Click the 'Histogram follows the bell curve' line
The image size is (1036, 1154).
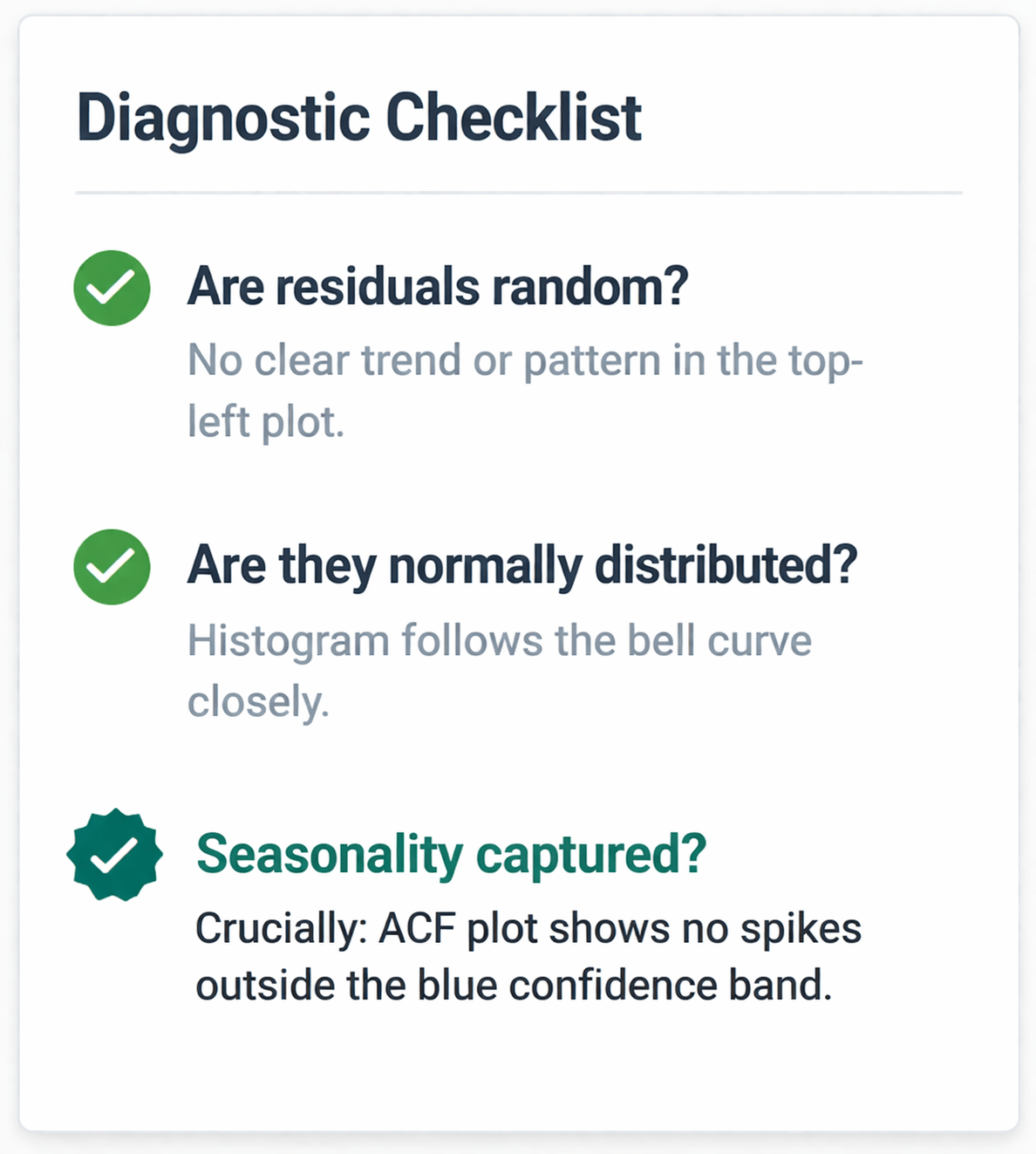click(x=500, y=640)
